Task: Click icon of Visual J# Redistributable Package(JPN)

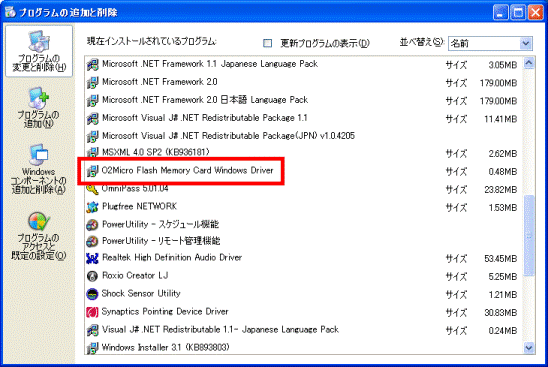Action: pyautogui.click(x=92, y=136)
